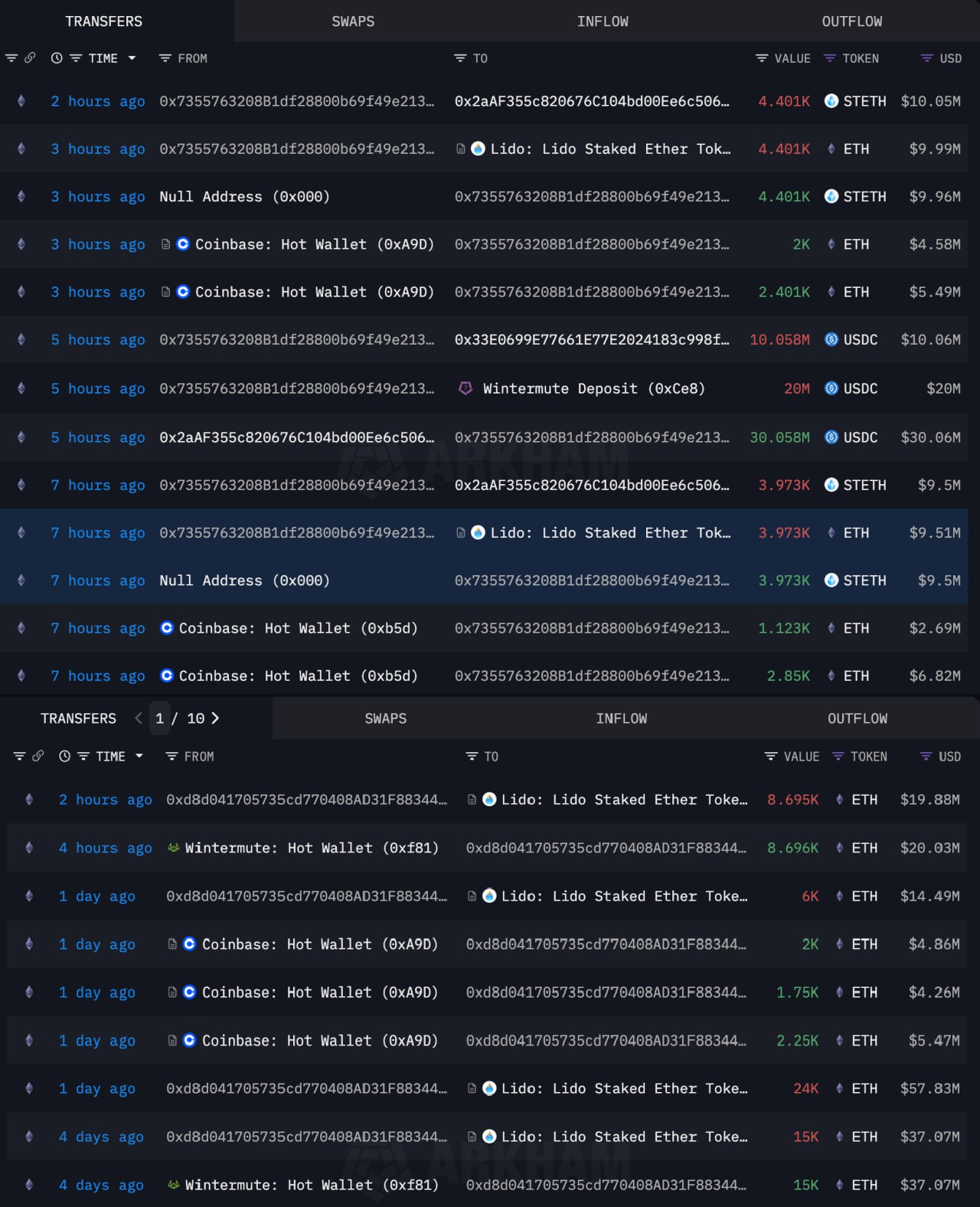Open the TIME sort caret in upper table

coord(132,58)
